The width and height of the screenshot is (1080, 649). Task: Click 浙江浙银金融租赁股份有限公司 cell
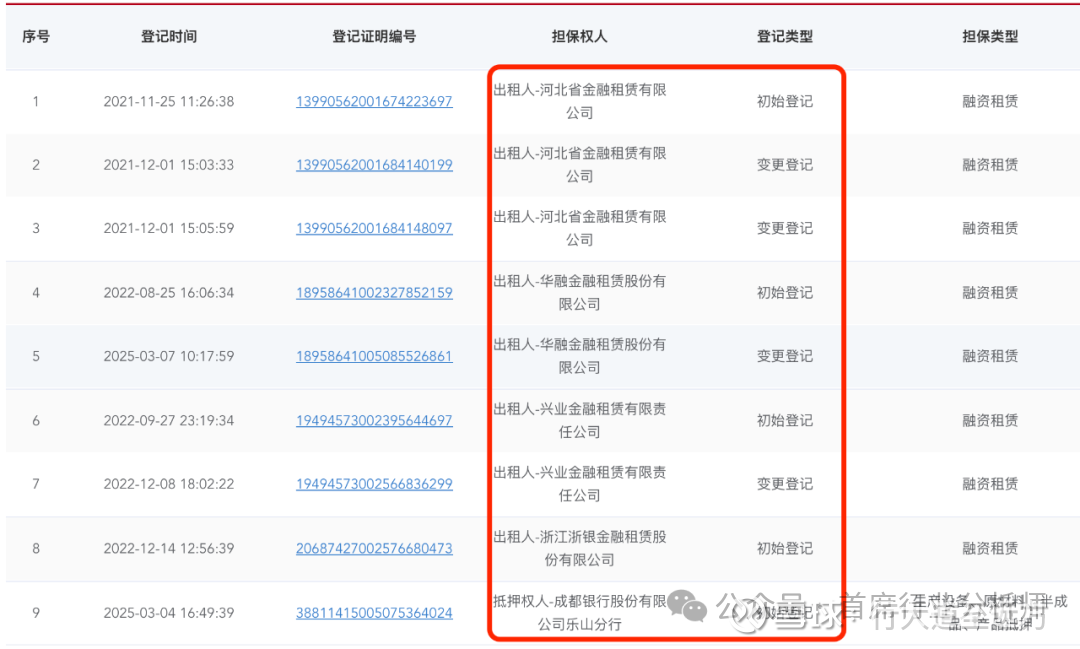[579, 548]
